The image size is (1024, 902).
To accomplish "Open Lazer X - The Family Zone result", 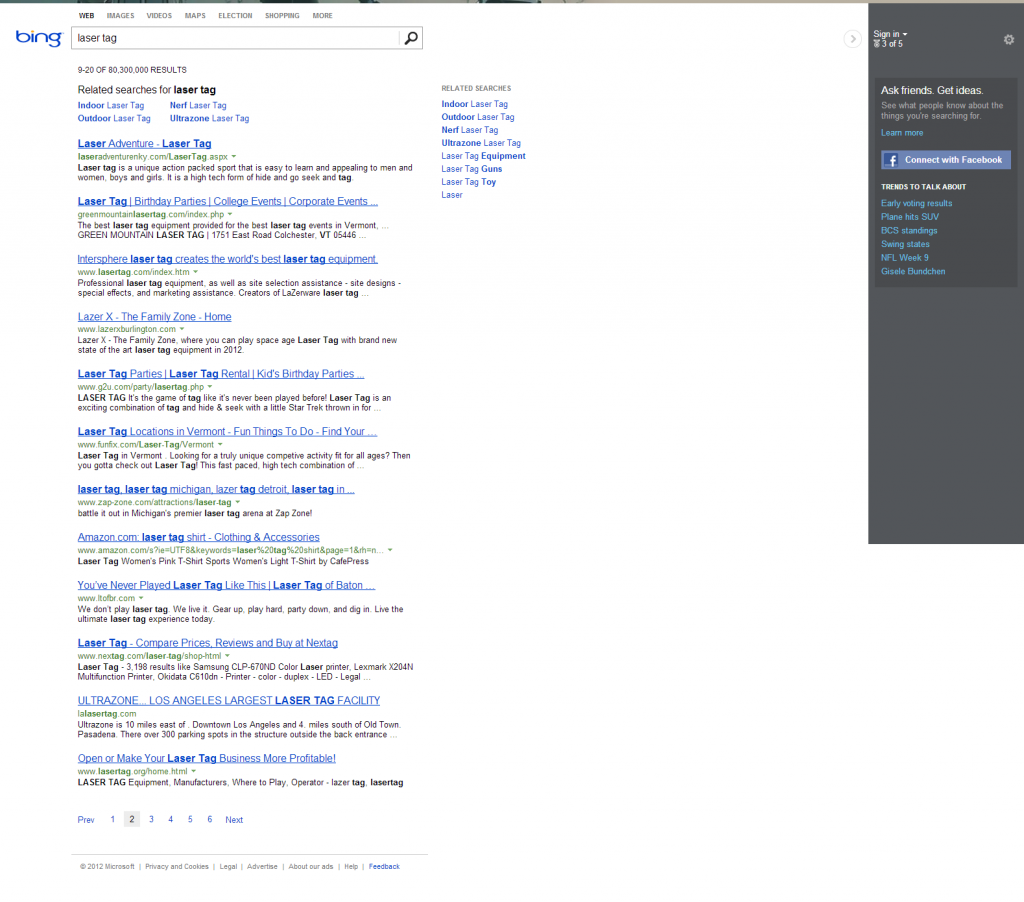I will [x=154, y=317].
